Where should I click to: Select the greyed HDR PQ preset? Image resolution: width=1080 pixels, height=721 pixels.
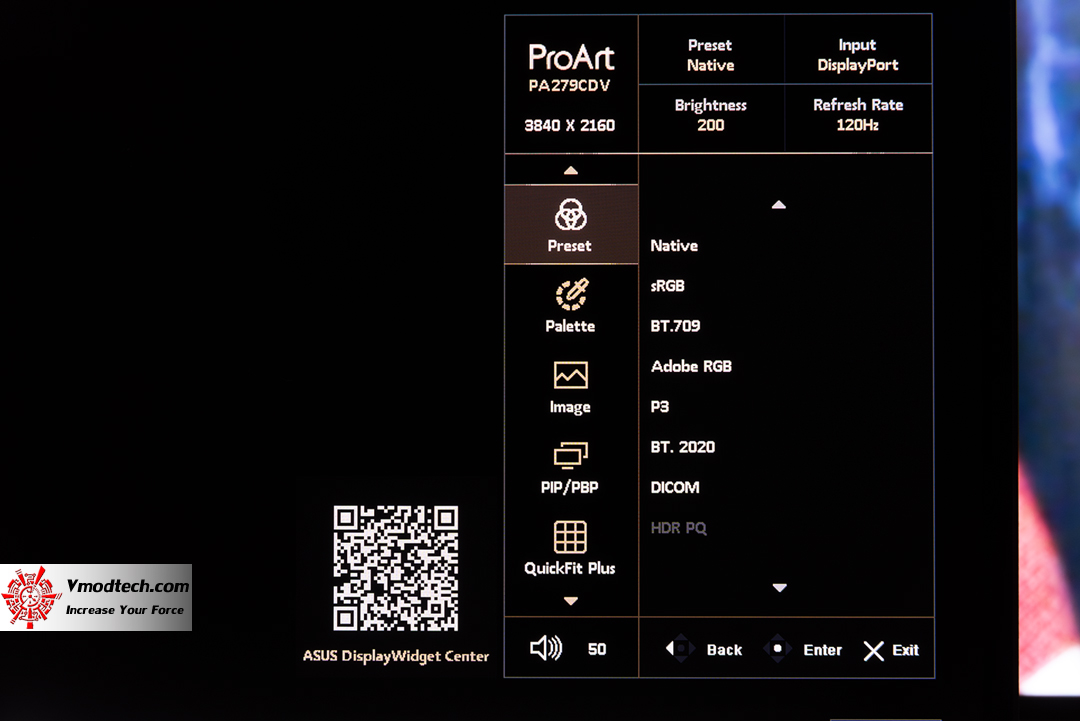678,528
